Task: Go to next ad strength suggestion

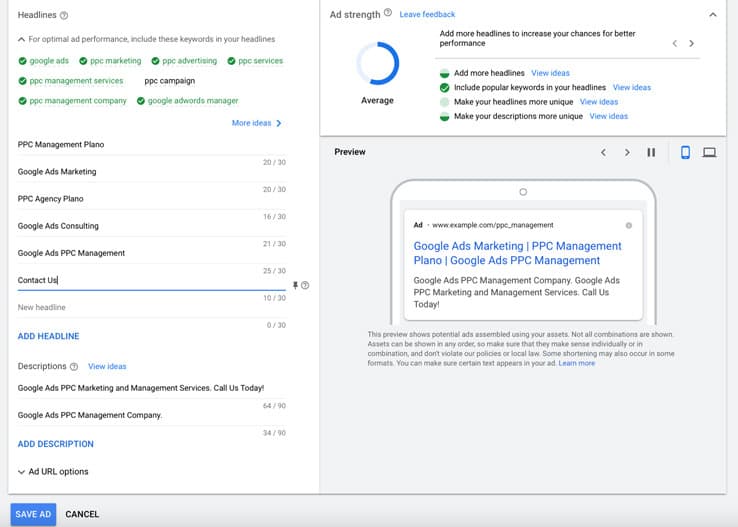Action: coord(691,44)
